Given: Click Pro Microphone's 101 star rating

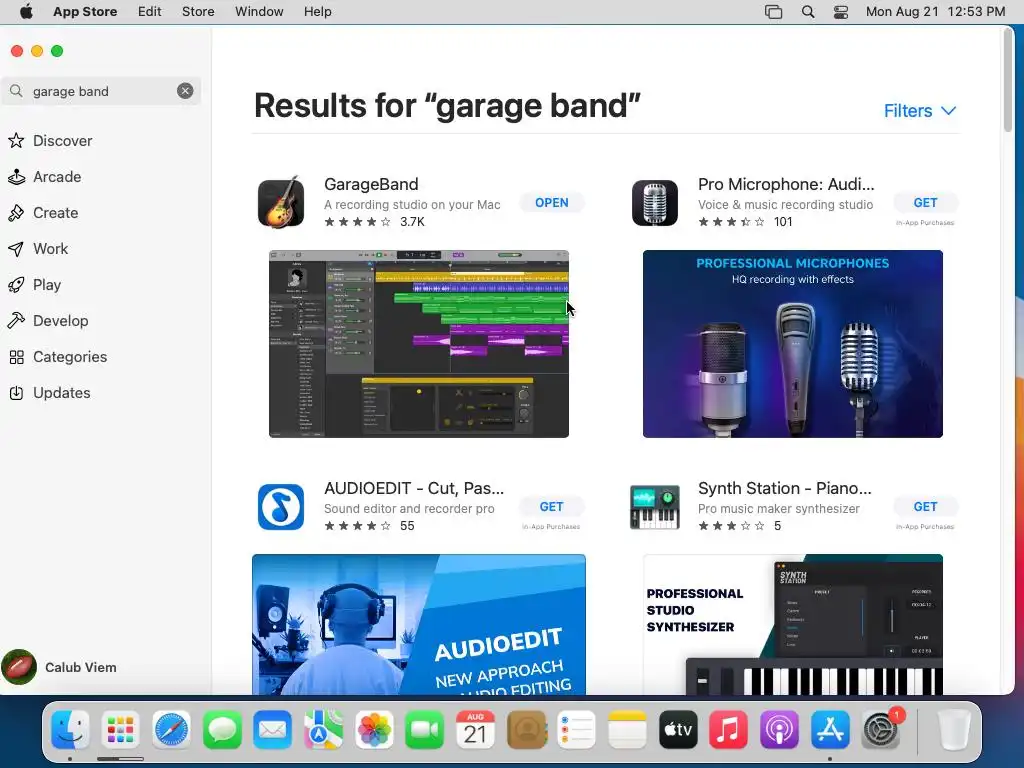Looking at the screenshot, I should pos(745,222).
